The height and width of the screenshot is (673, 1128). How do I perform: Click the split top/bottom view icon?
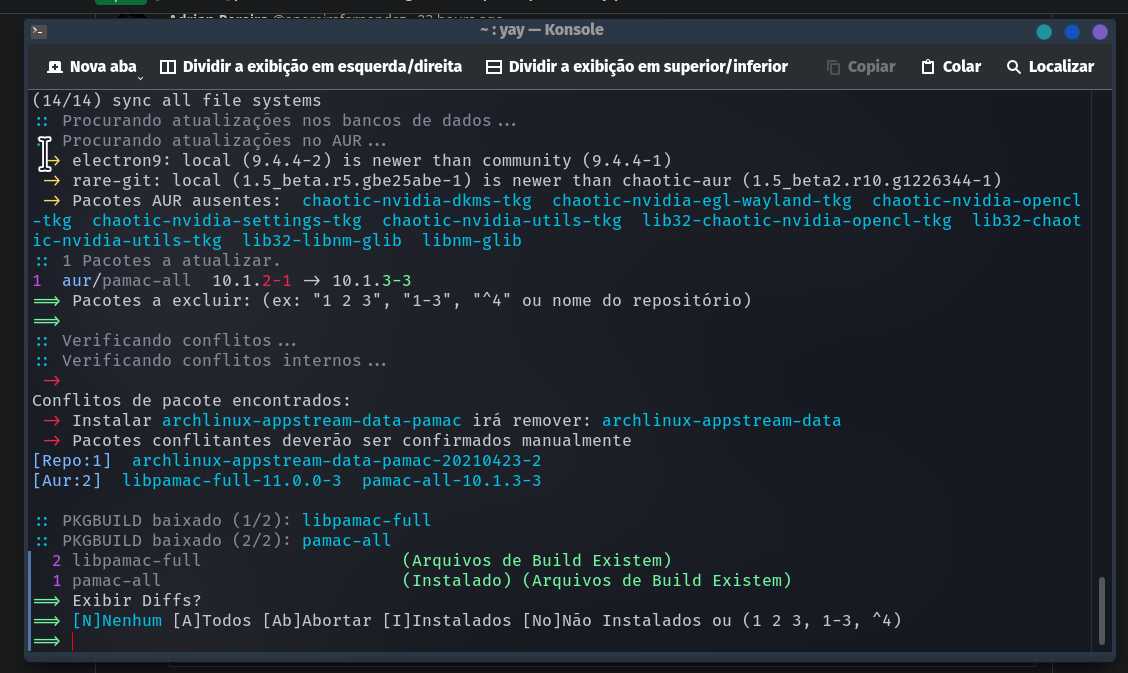tap(494, 67)
